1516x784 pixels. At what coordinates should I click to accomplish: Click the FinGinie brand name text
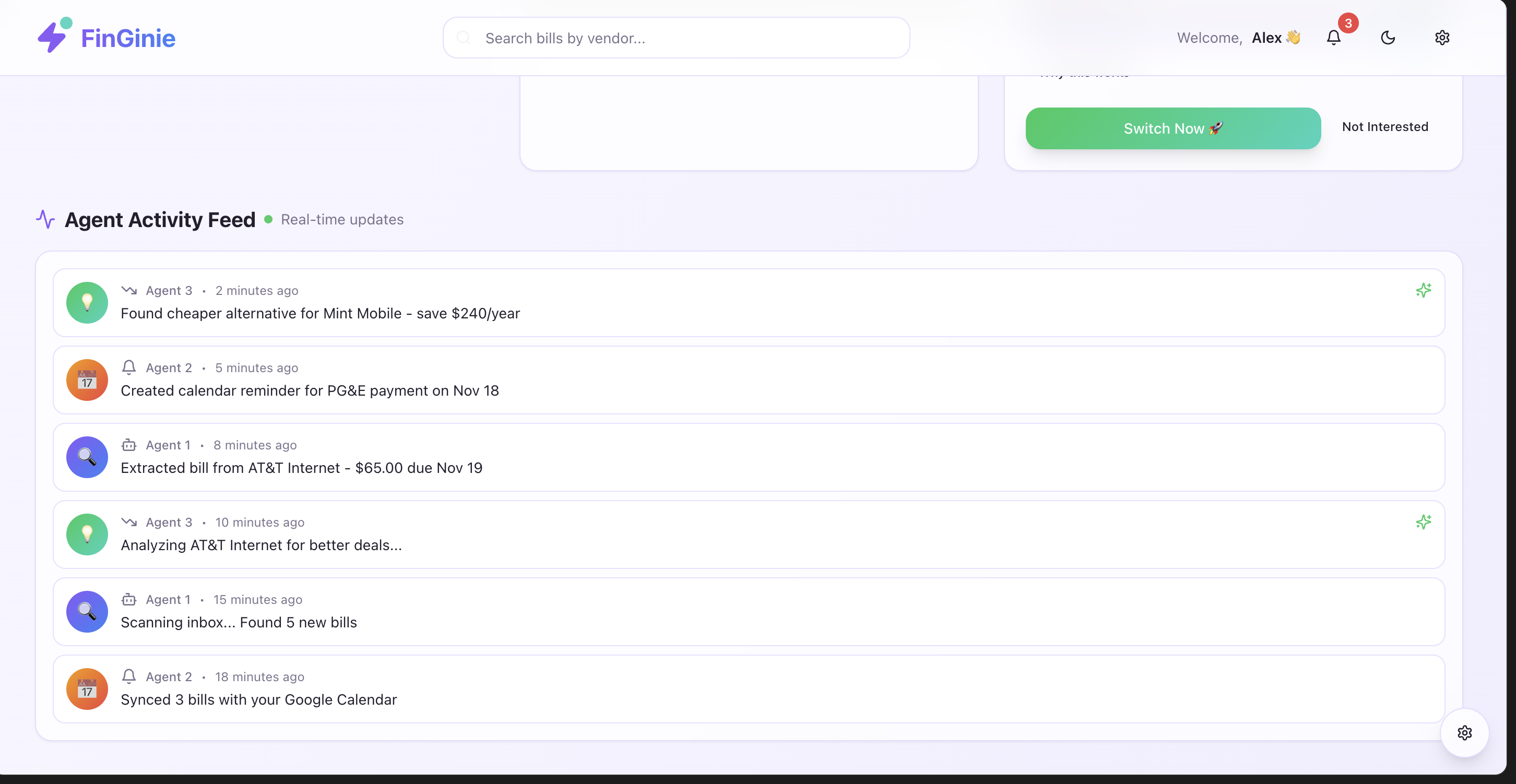click(x=128, y=38)
